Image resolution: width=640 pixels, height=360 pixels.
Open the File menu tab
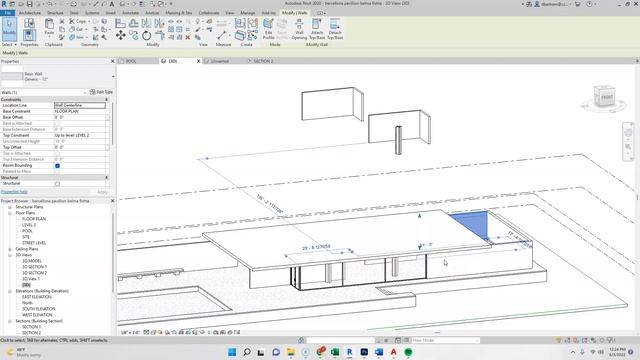[x=7, y=13]
